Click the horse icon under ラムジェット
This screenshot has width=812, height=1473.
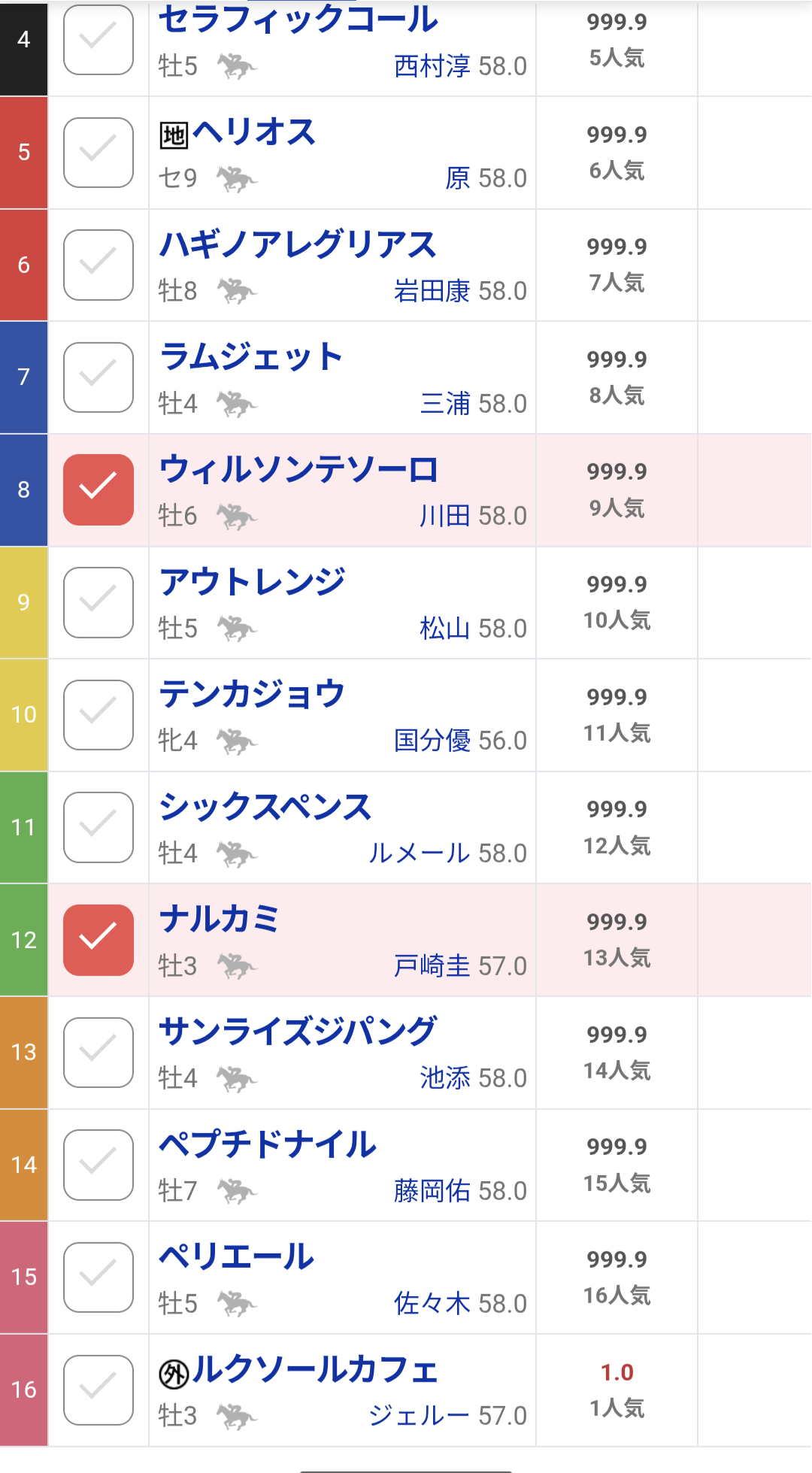tap(237, 404)
